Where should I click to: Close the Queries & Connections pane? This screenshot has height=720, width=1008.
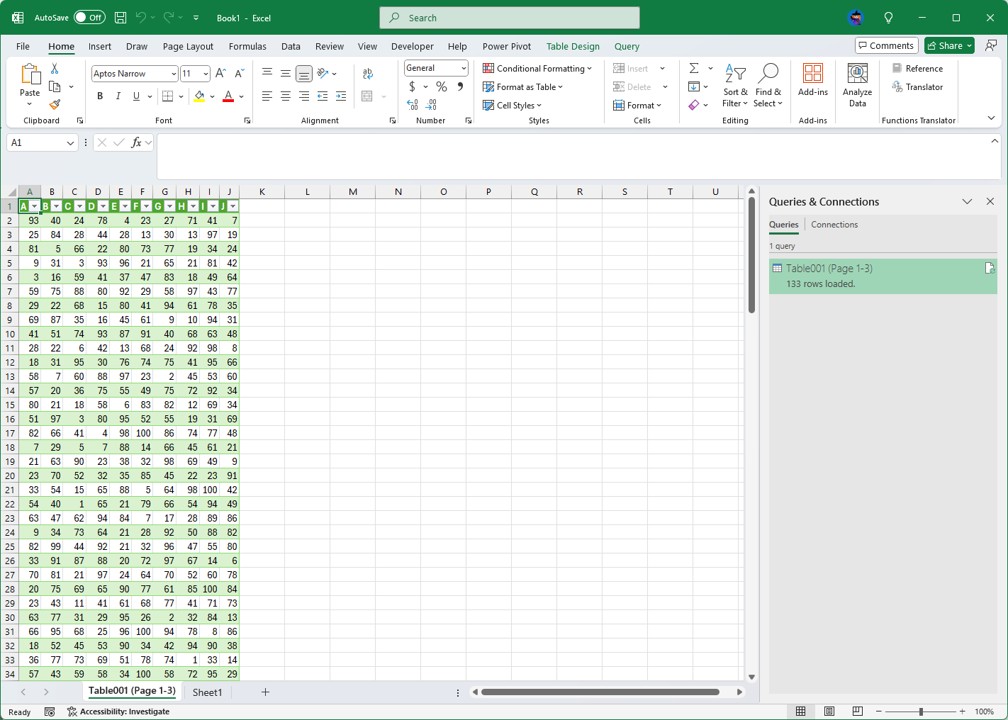990,202
